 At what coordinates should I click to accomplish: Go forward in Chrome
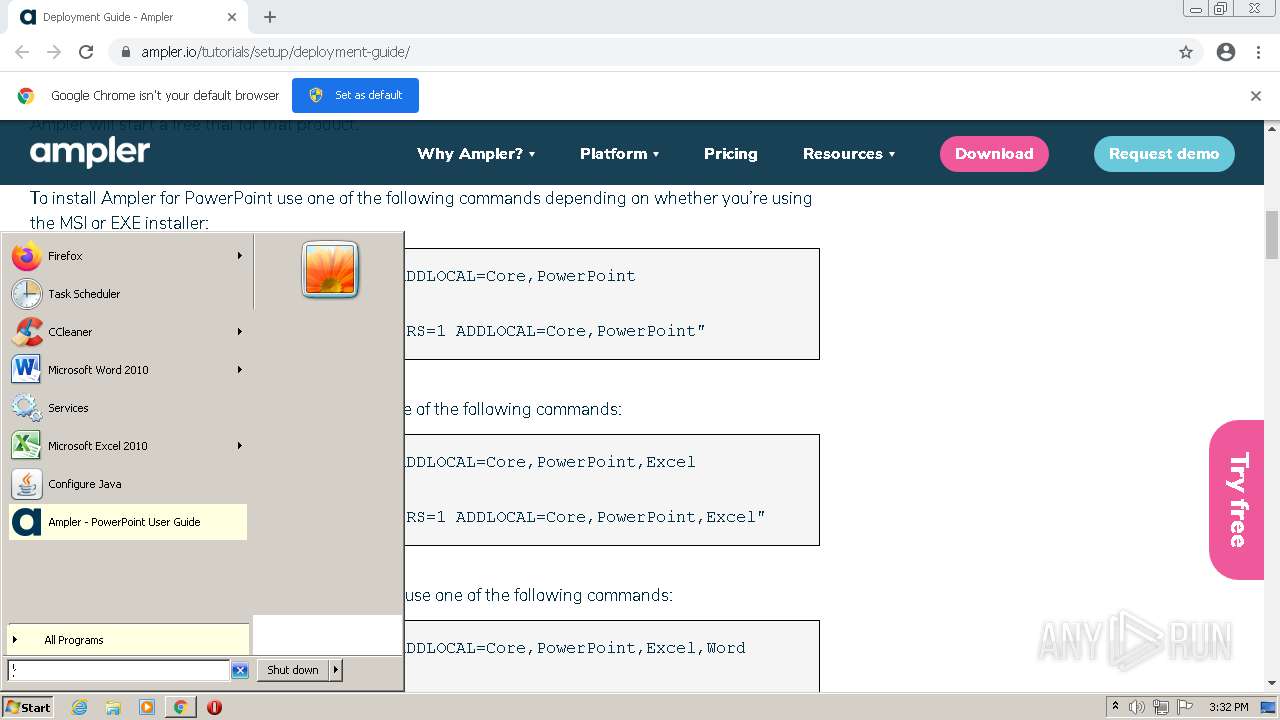point(54,52)
